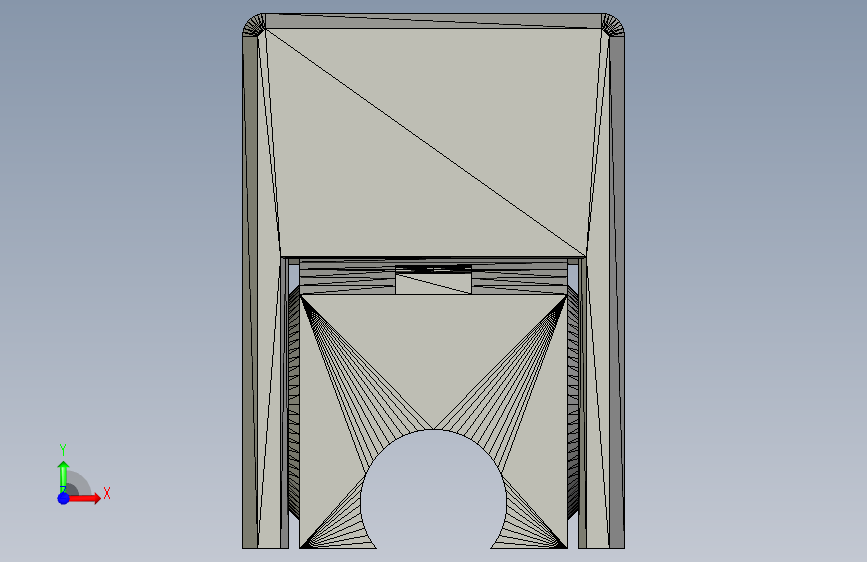This screenshot has width=867, height=562.
Task: Select the small rectangular face at the model center
Action: pyautogui.click(x=434, y=283)
